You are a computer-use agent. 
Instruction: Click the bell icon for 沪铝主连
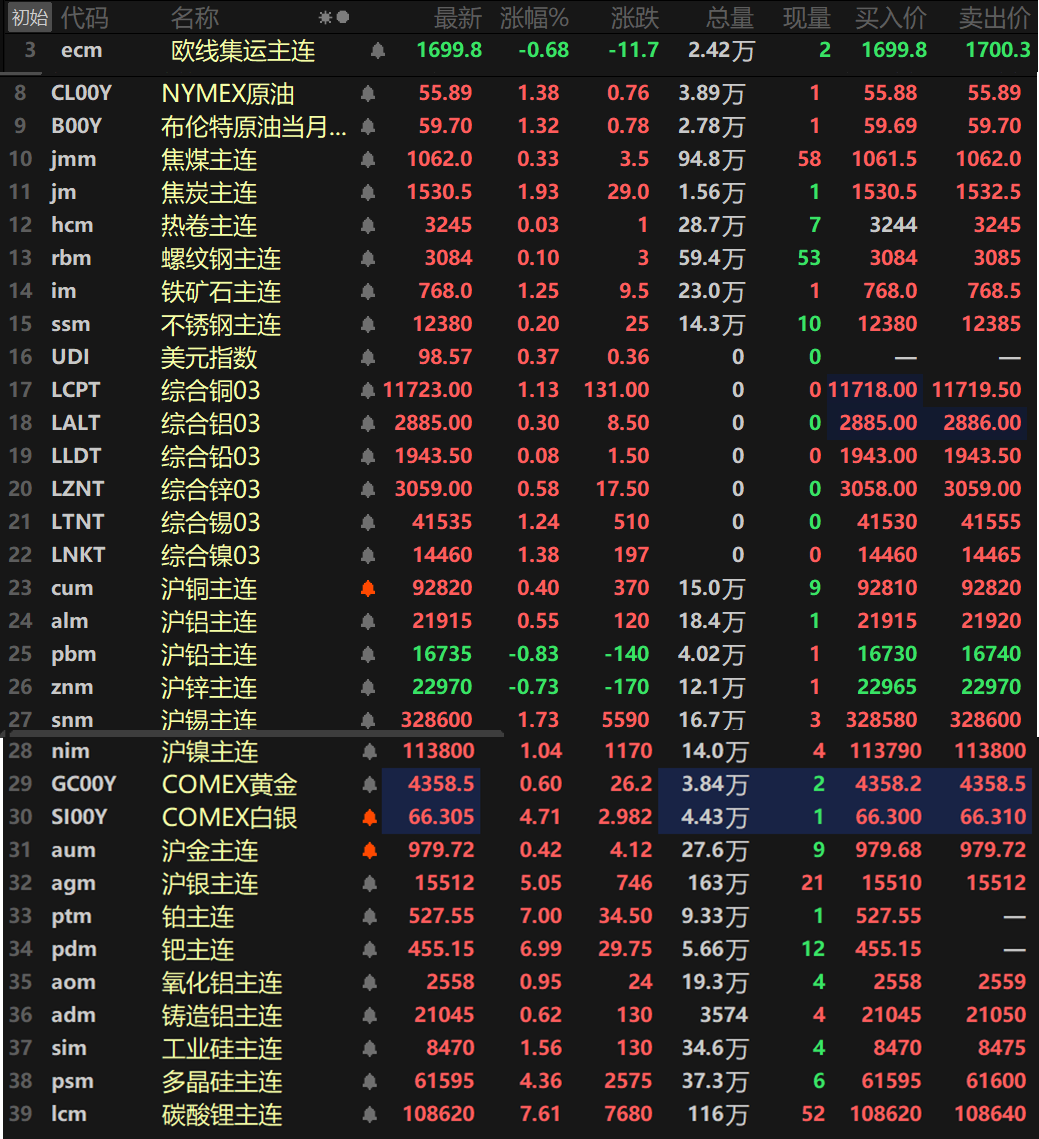click(x=368, y=621)
